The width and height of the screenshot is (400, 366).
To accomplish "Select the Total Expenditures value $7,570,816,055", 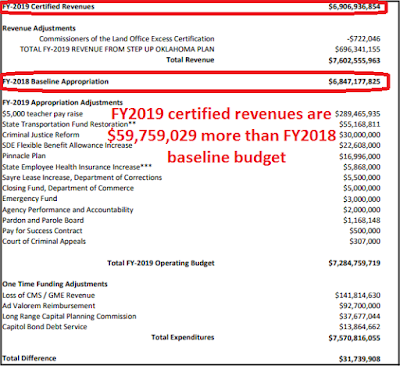I will coord(354,338).
